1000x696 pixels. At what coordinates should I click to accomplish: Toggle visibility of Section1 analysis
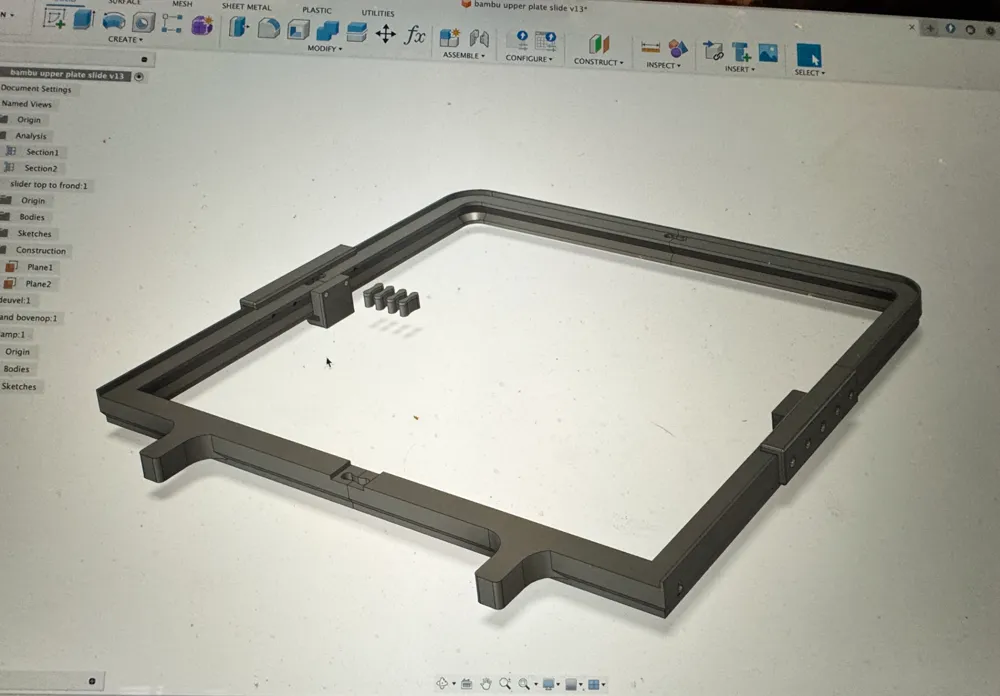coord(11,152)
